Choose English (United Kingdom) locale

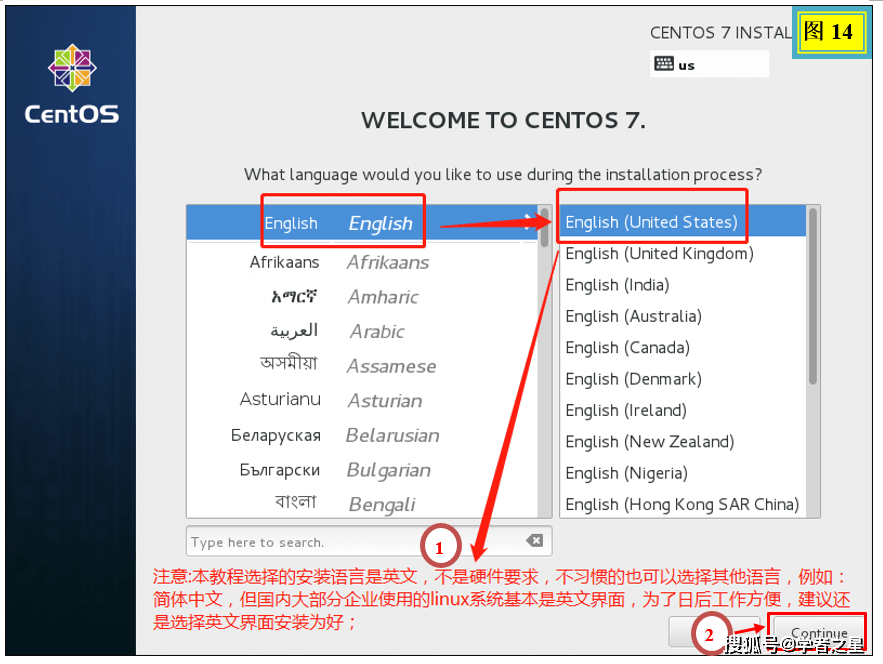tap(683, 253)
